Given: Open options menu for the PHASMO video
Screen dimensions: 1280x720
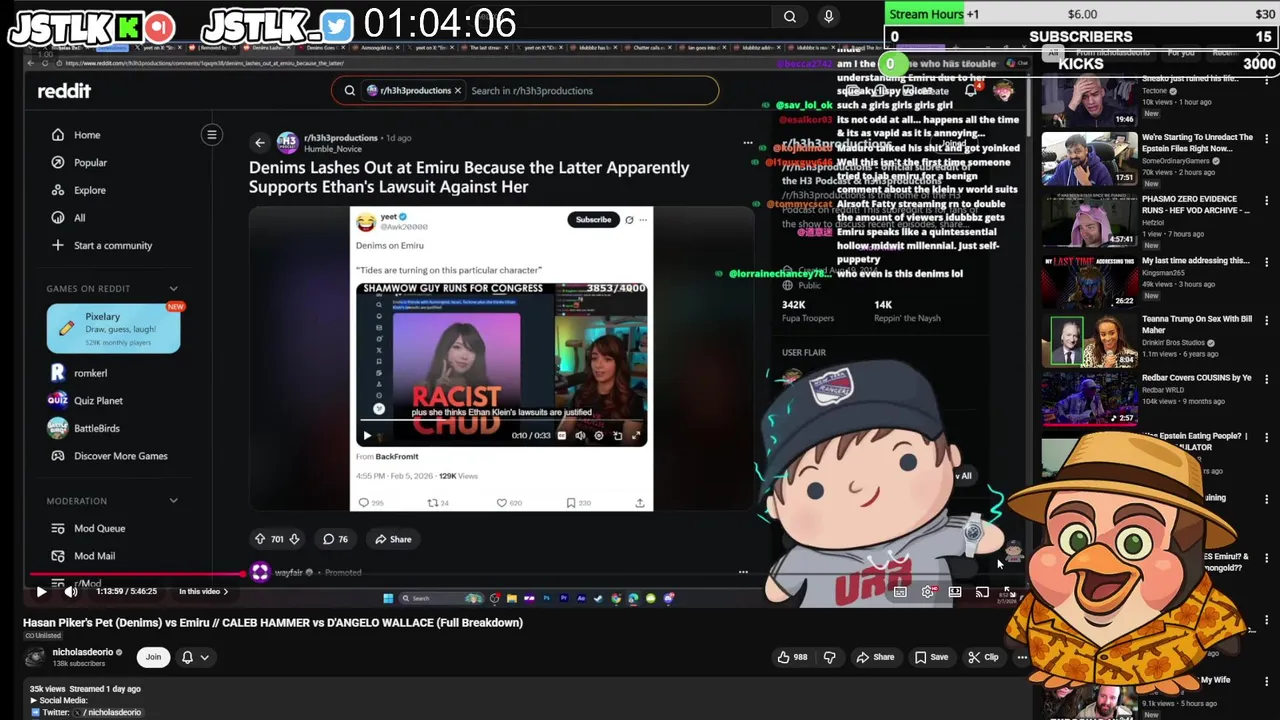Looking at the screenshot, I should click(1268, 201).
